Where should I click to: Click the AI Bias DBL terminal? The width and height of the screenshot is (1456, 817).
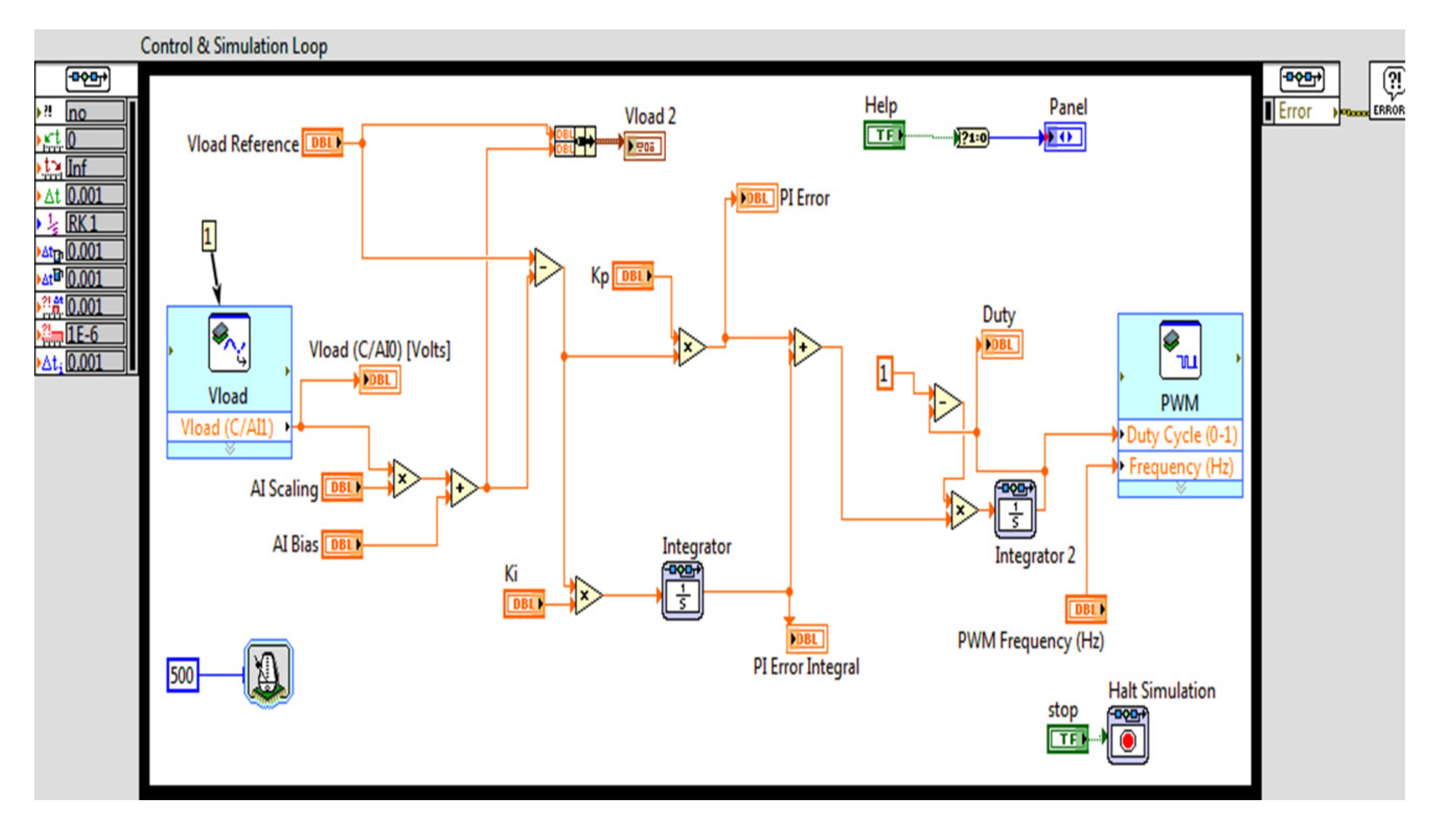(342, 545)
